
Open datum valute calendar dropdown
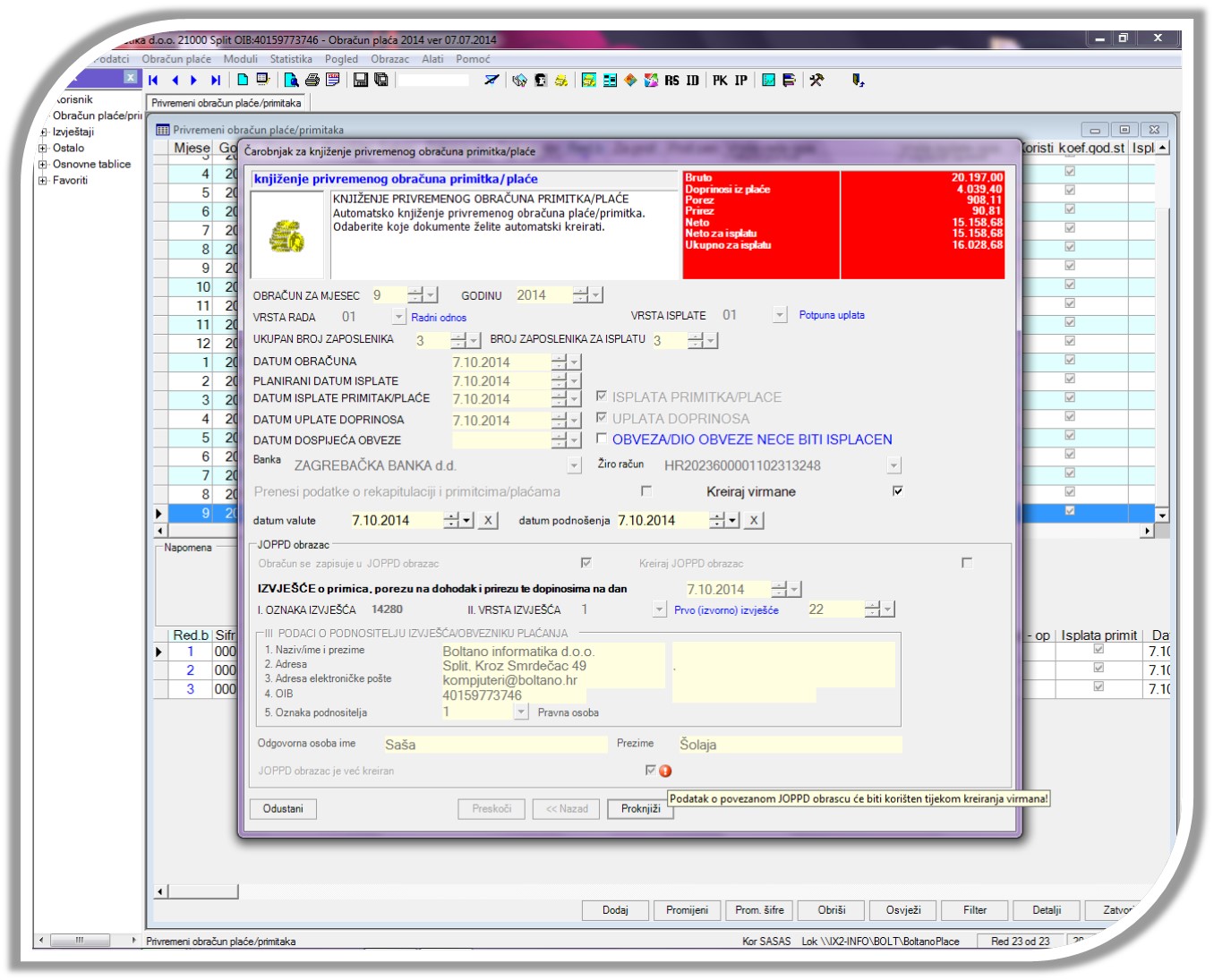click(466, 520)
